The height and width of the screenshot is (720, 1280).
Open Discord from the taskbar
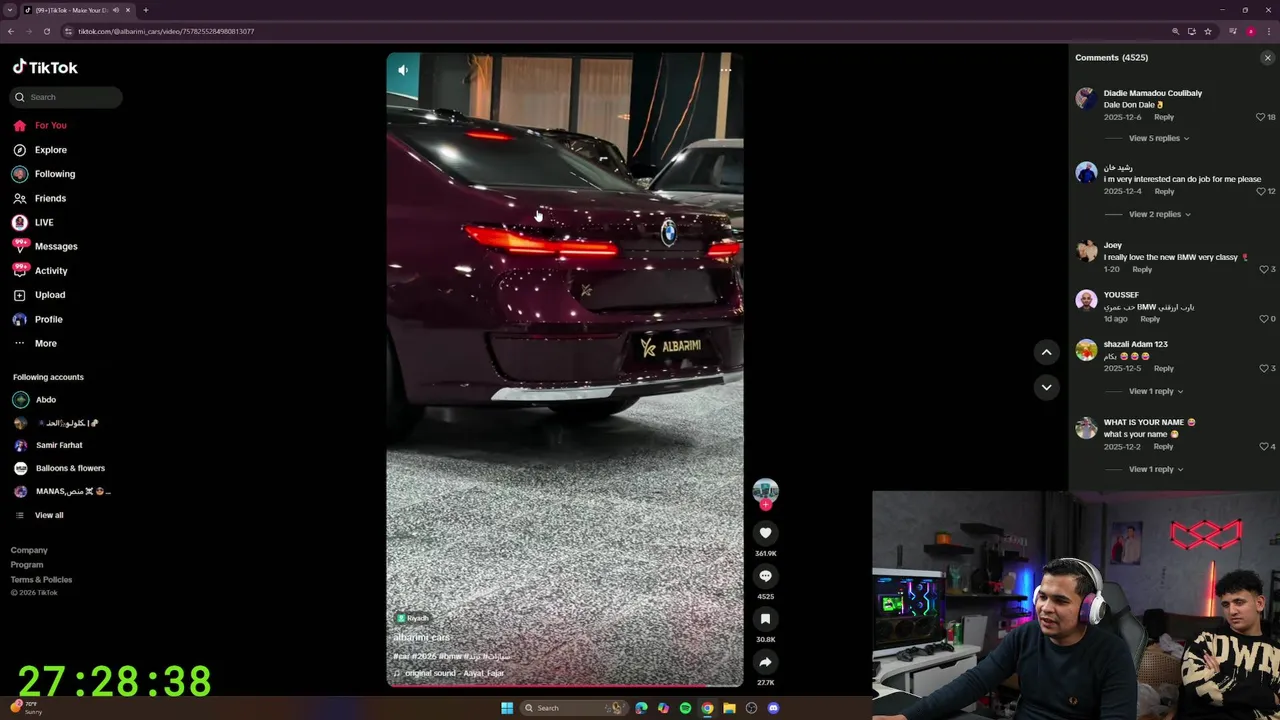coord(773,708)
